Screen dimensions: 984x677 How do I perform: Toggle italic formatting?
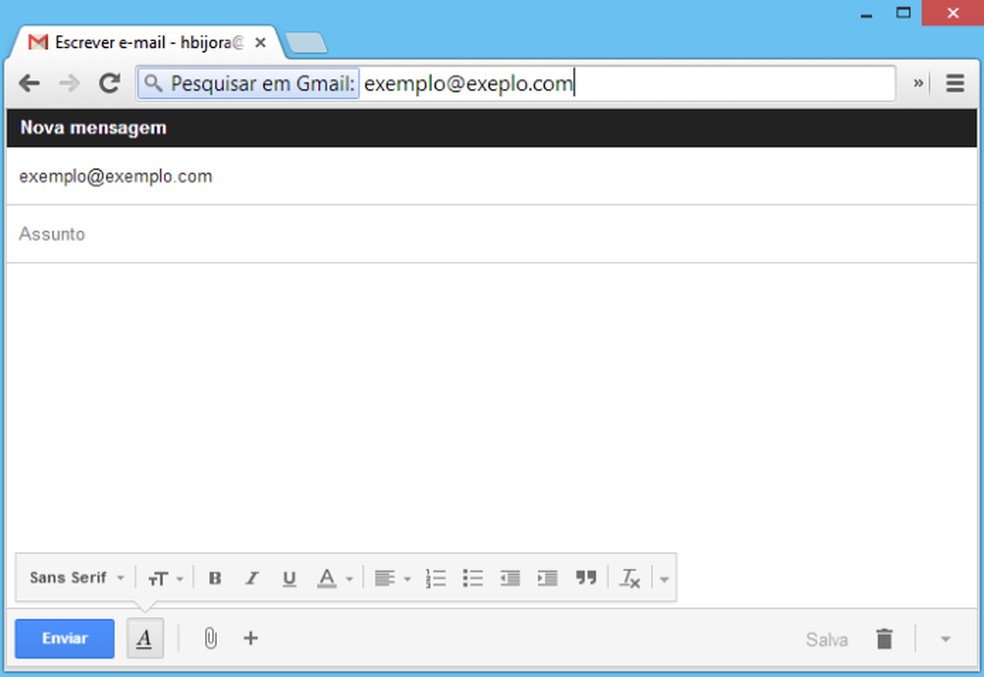(x=251, y=577)
